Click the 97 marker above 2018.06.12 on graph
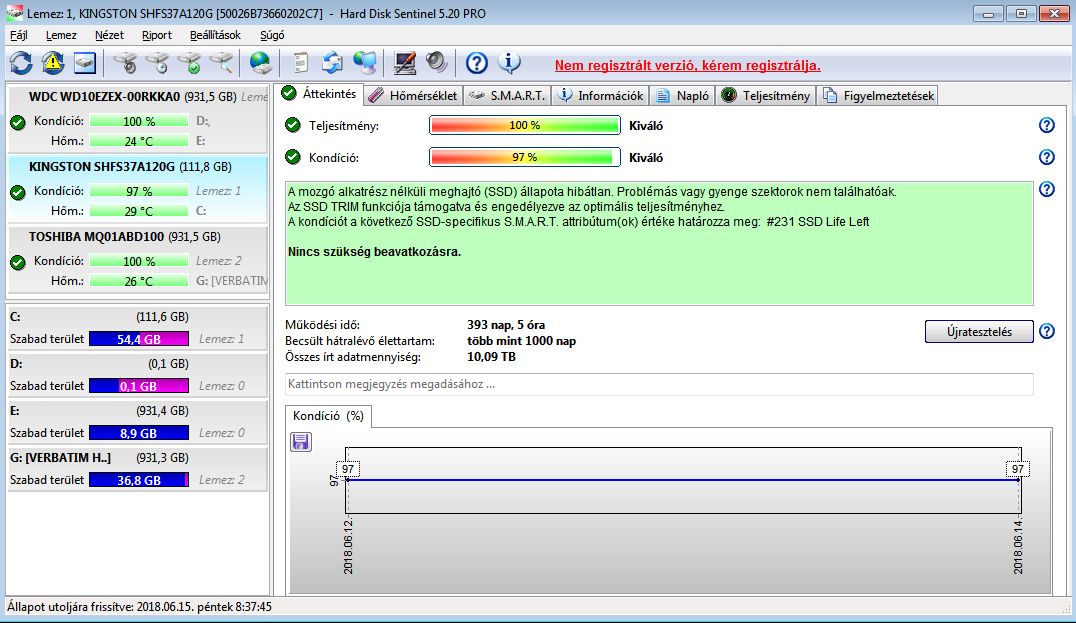This screenshot has height=623, width=1076. point(348,469)
